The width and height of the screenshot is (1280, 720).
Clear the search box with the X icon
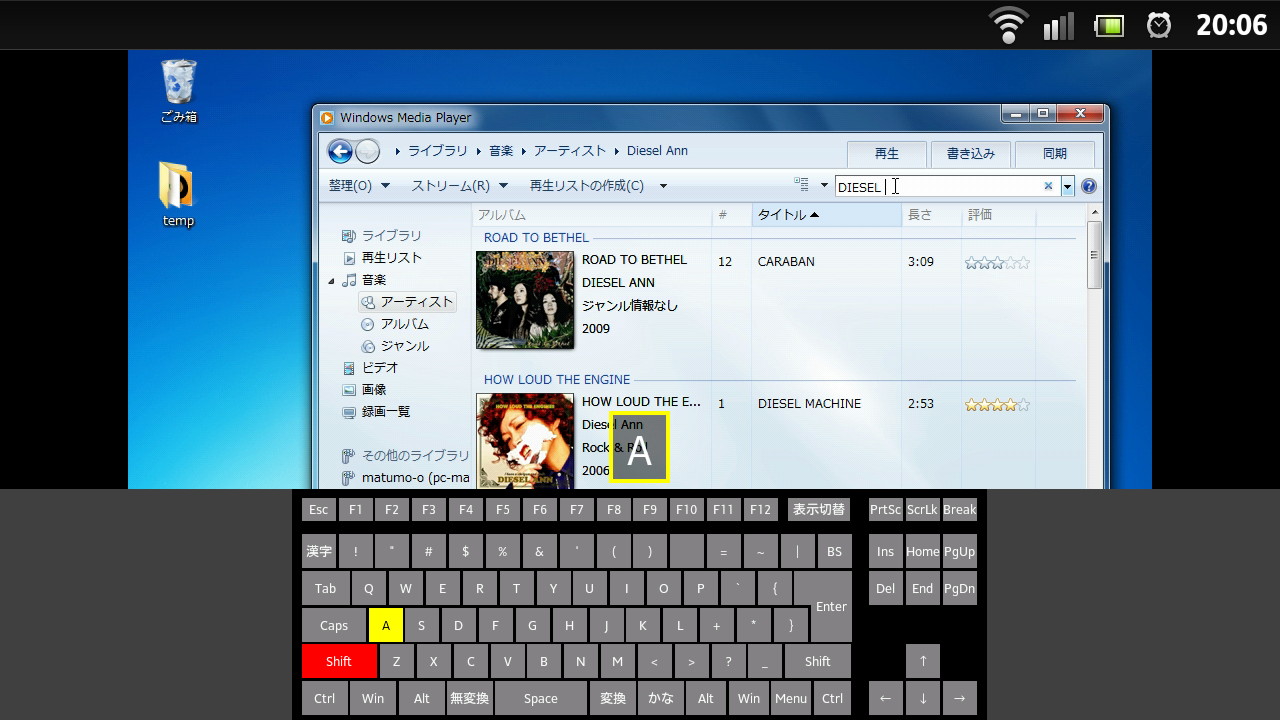pos(1047,186)
